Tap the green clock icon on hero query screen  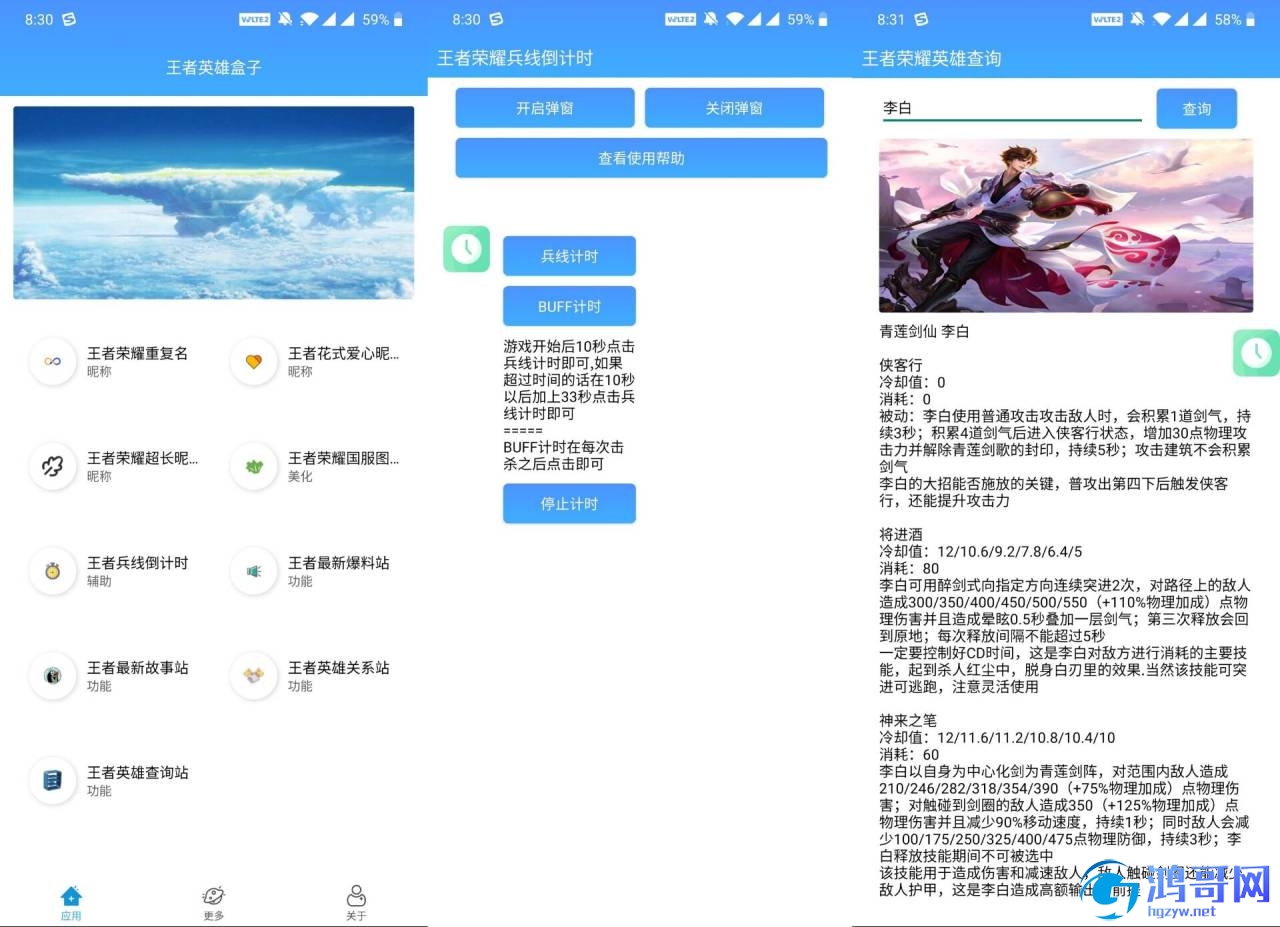click(x=1256, y=353)
